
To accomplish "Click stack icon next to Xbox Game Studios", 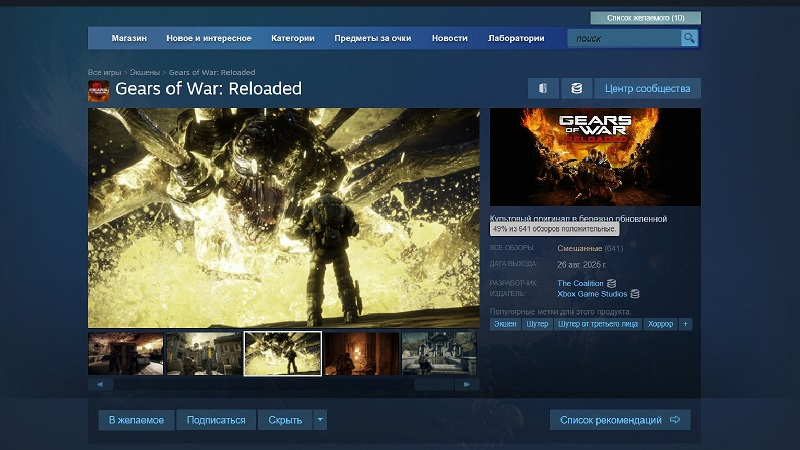I will 634,293.
